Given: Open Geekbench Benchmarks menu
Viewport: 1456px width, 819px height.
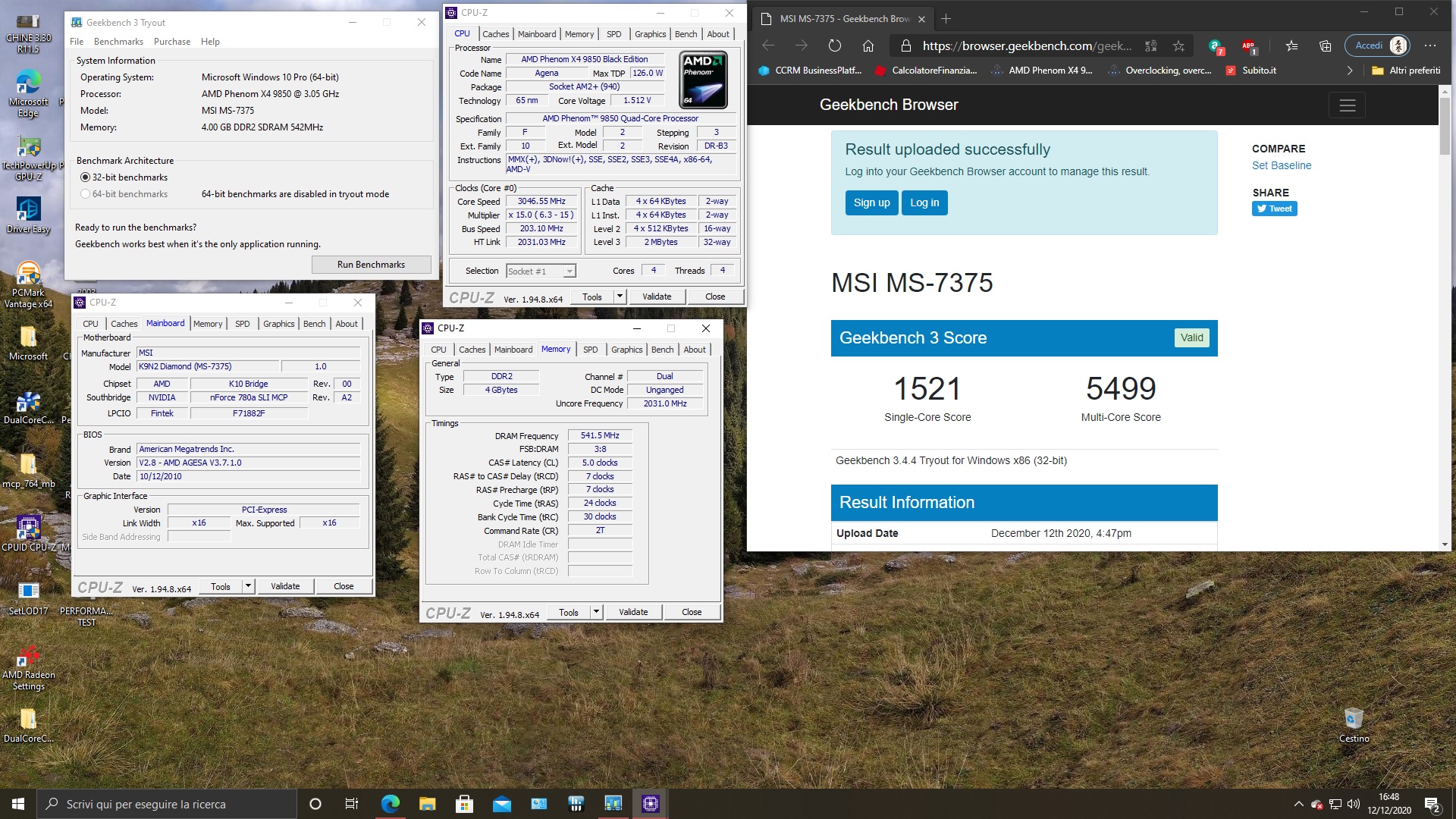Looking at the screenshot, I should coord(118,42).
